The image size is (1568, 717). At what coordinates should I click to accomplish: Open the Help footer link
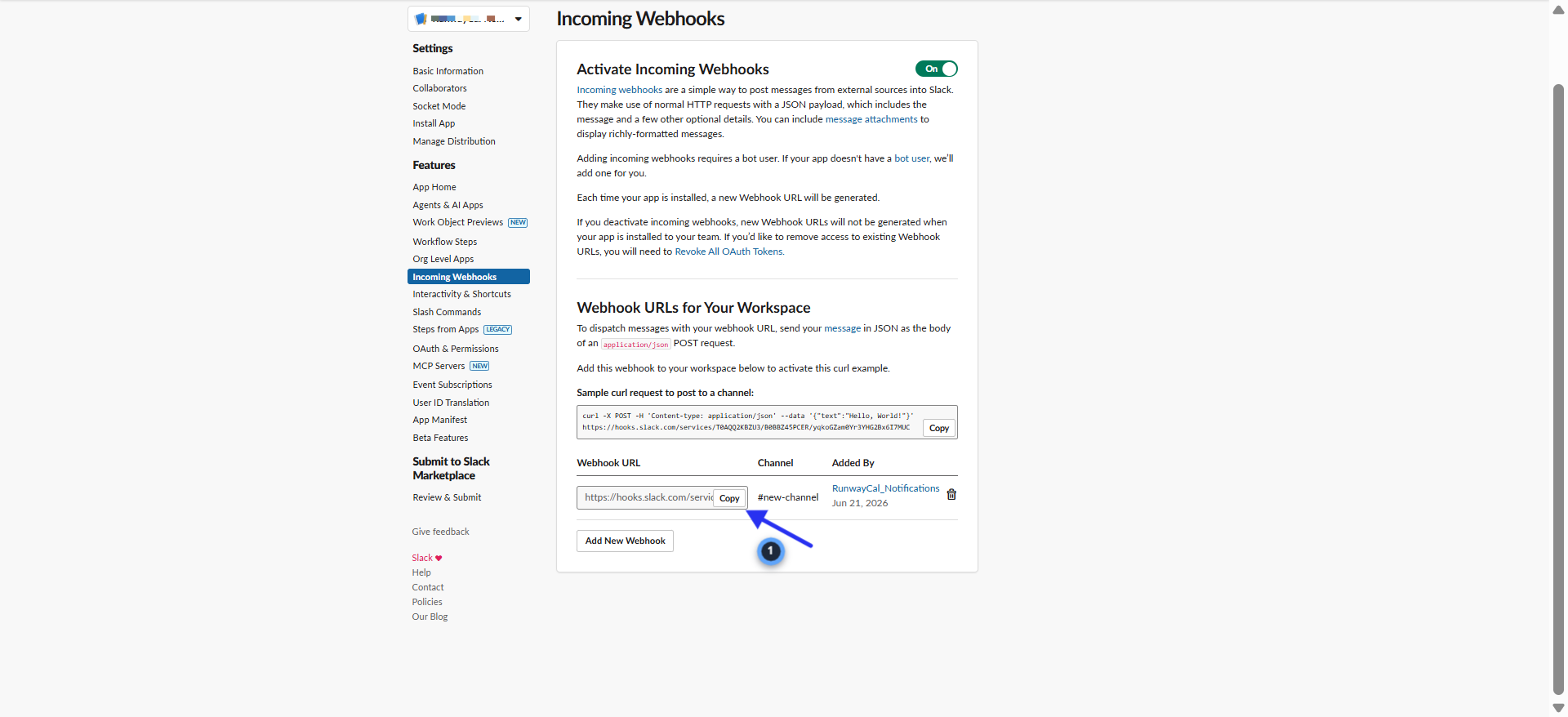click(421, 572)
